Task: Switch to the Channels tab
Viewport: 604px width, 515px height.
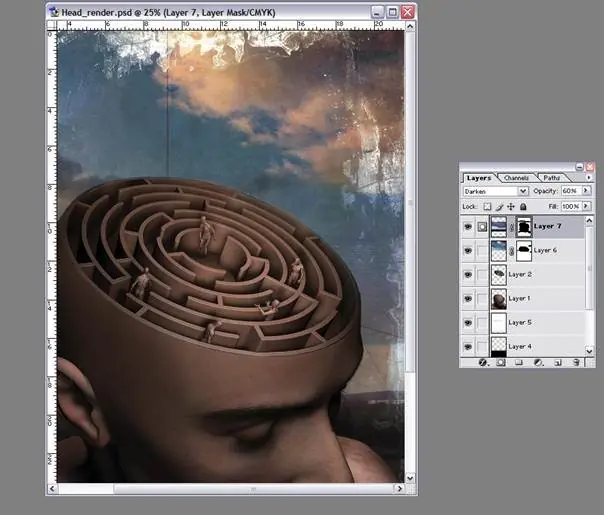Action: point(516,178)
